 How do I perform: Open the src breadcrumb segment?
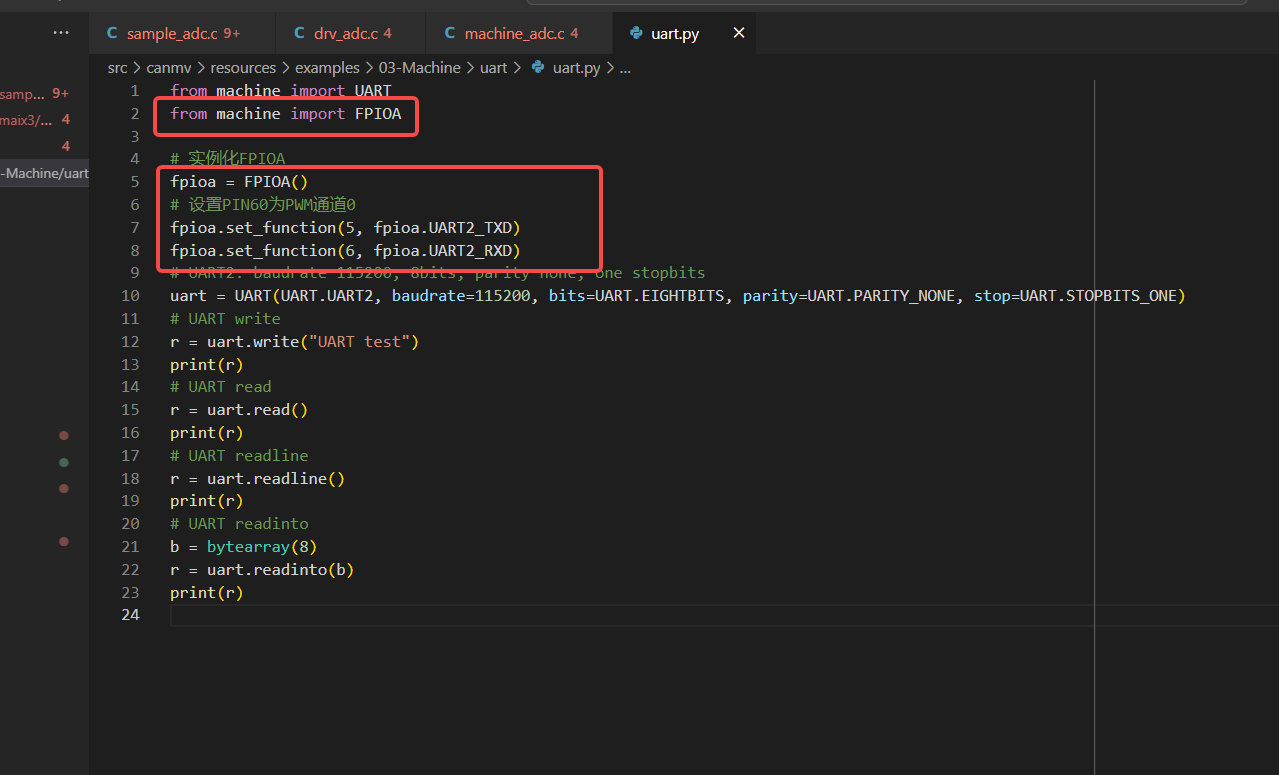118,68
